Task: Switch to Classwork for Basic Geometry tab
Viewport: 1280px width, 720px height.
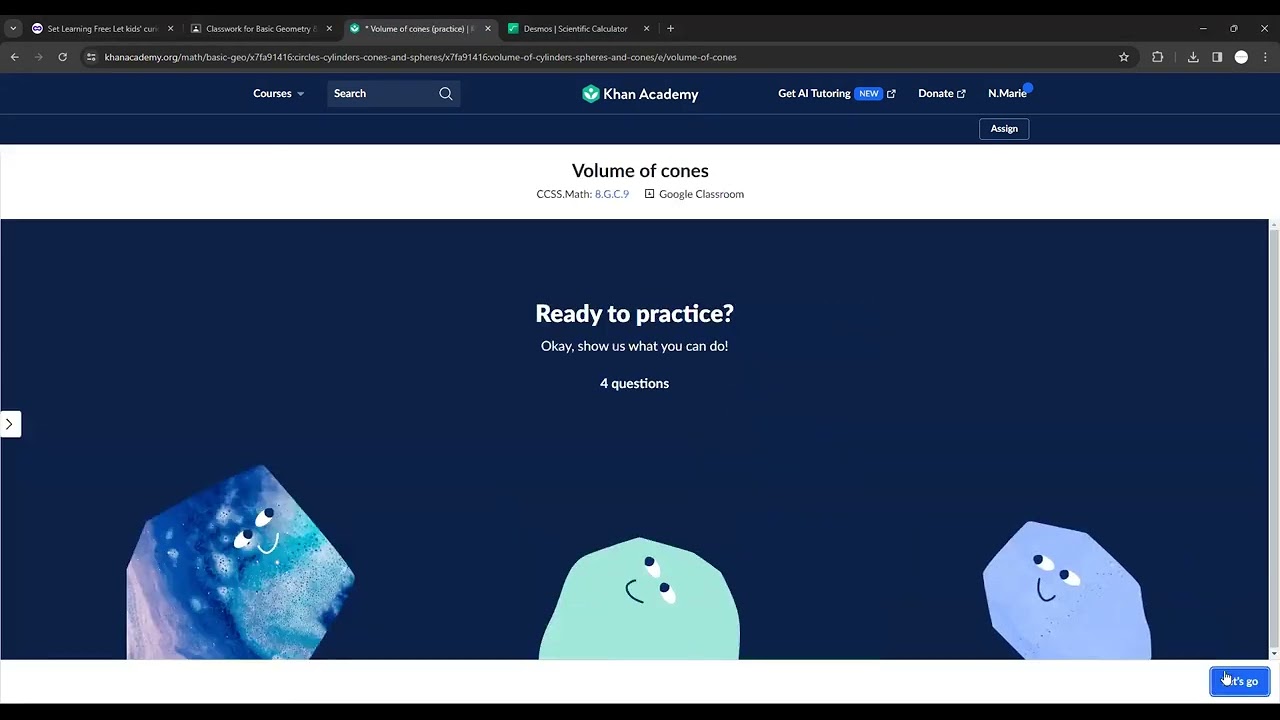Action: pyautogui.click(x=260, y=29)
